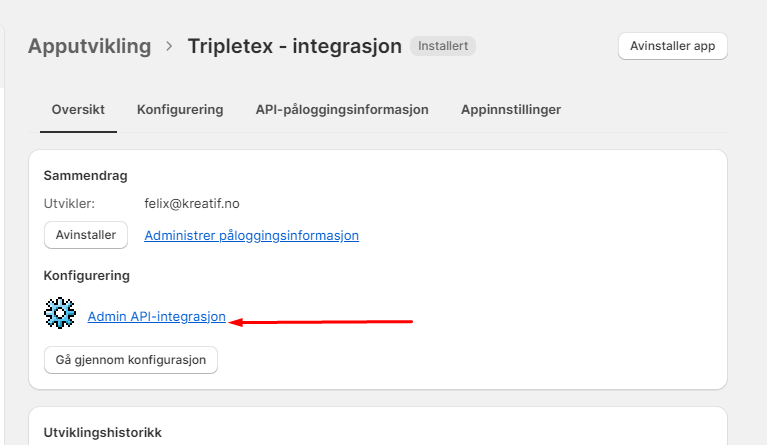Click the Tripletex - integrasjon page title

coord(294,46)
